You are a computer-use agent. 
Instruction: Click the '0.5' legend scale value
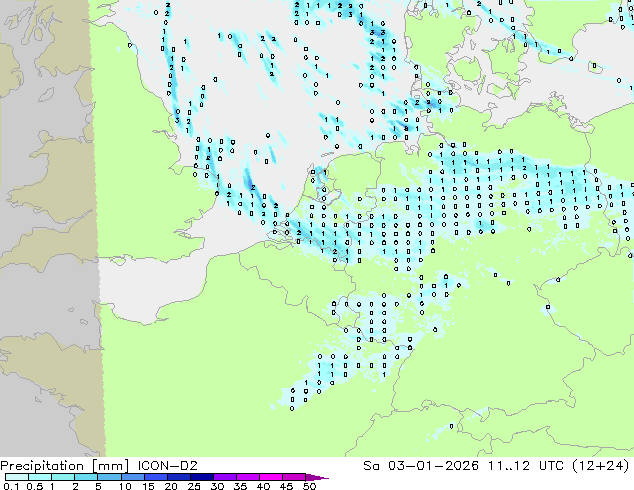[35, 486]
